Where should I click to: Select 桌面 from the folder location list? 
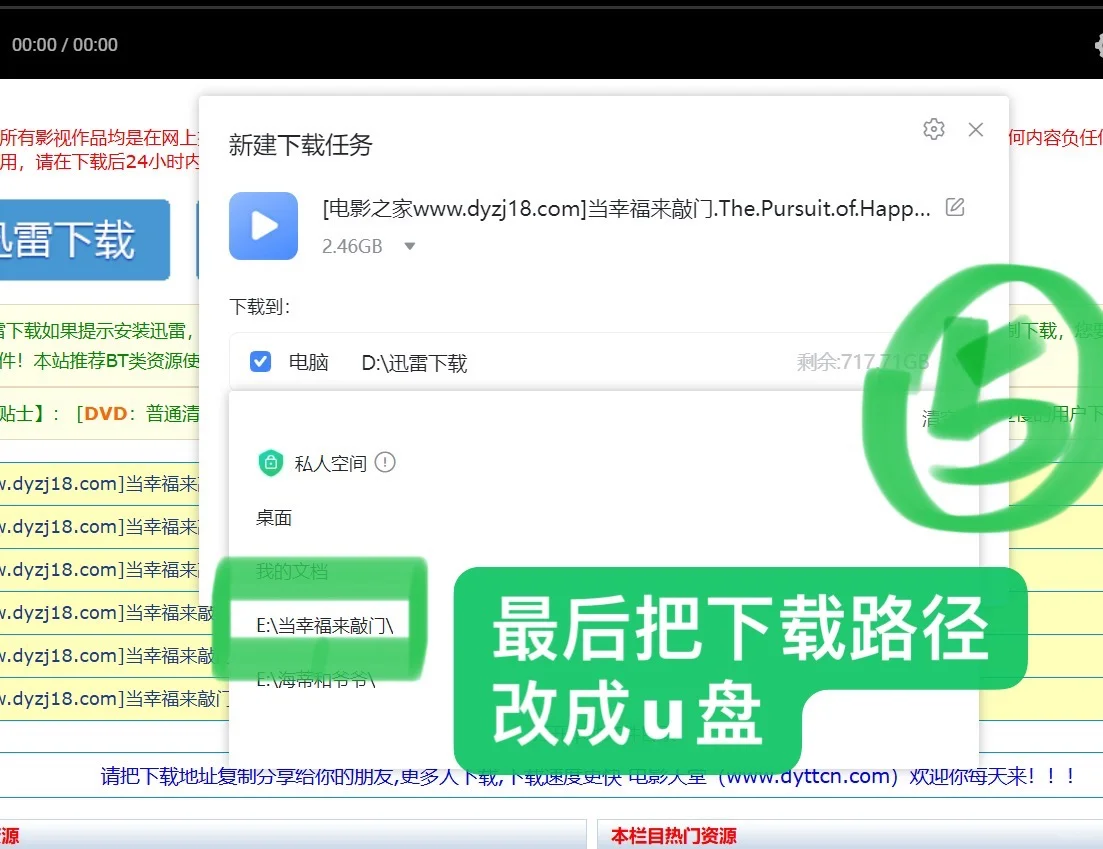(x=272, y=517)
